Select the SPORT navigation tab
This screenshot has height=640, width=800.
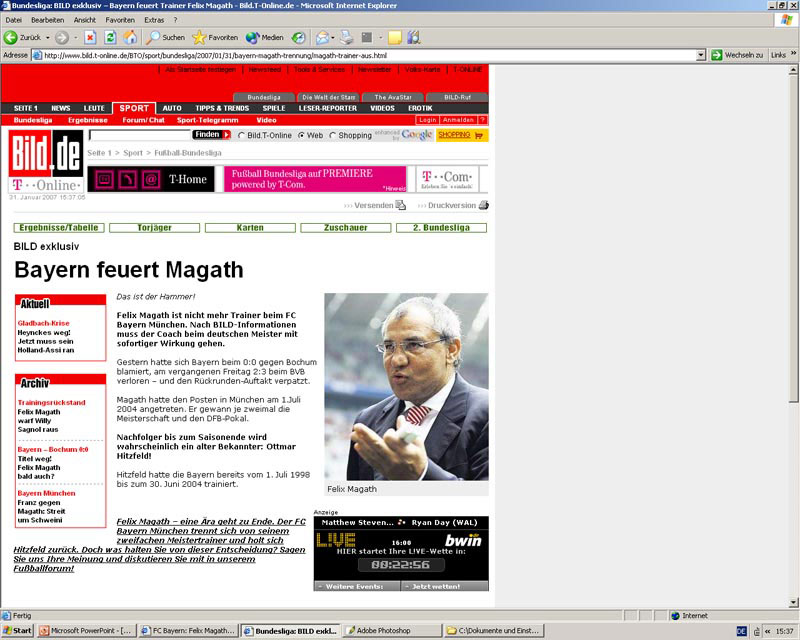point(134,108)
